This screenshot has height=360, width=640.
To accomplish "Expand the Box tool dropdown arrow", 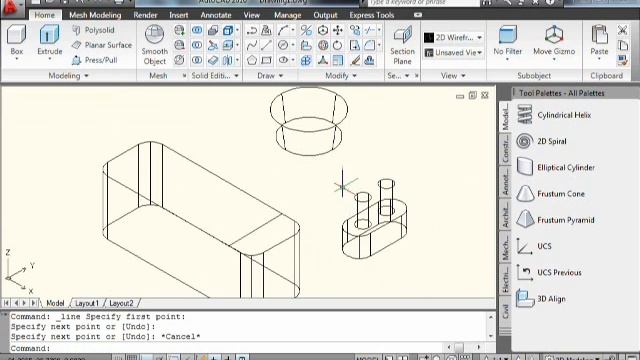I will coord(17,59).
